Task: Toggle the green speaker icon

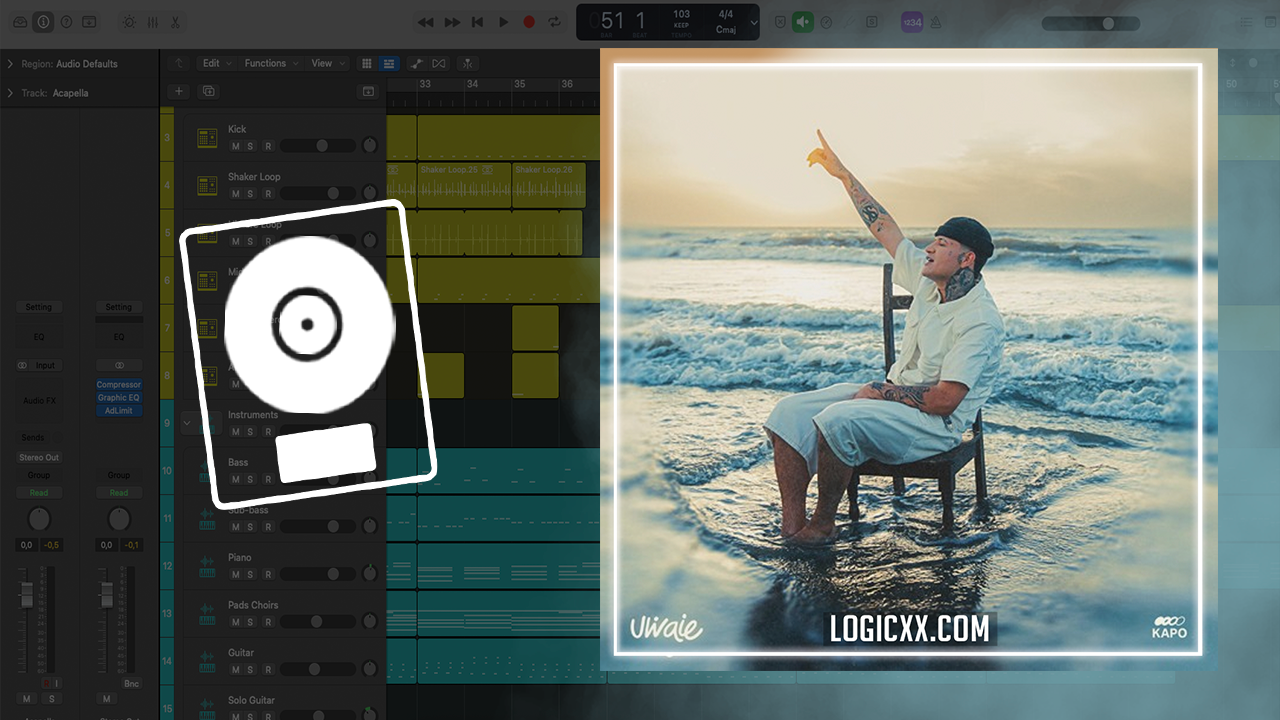Action: pos(803,22)
